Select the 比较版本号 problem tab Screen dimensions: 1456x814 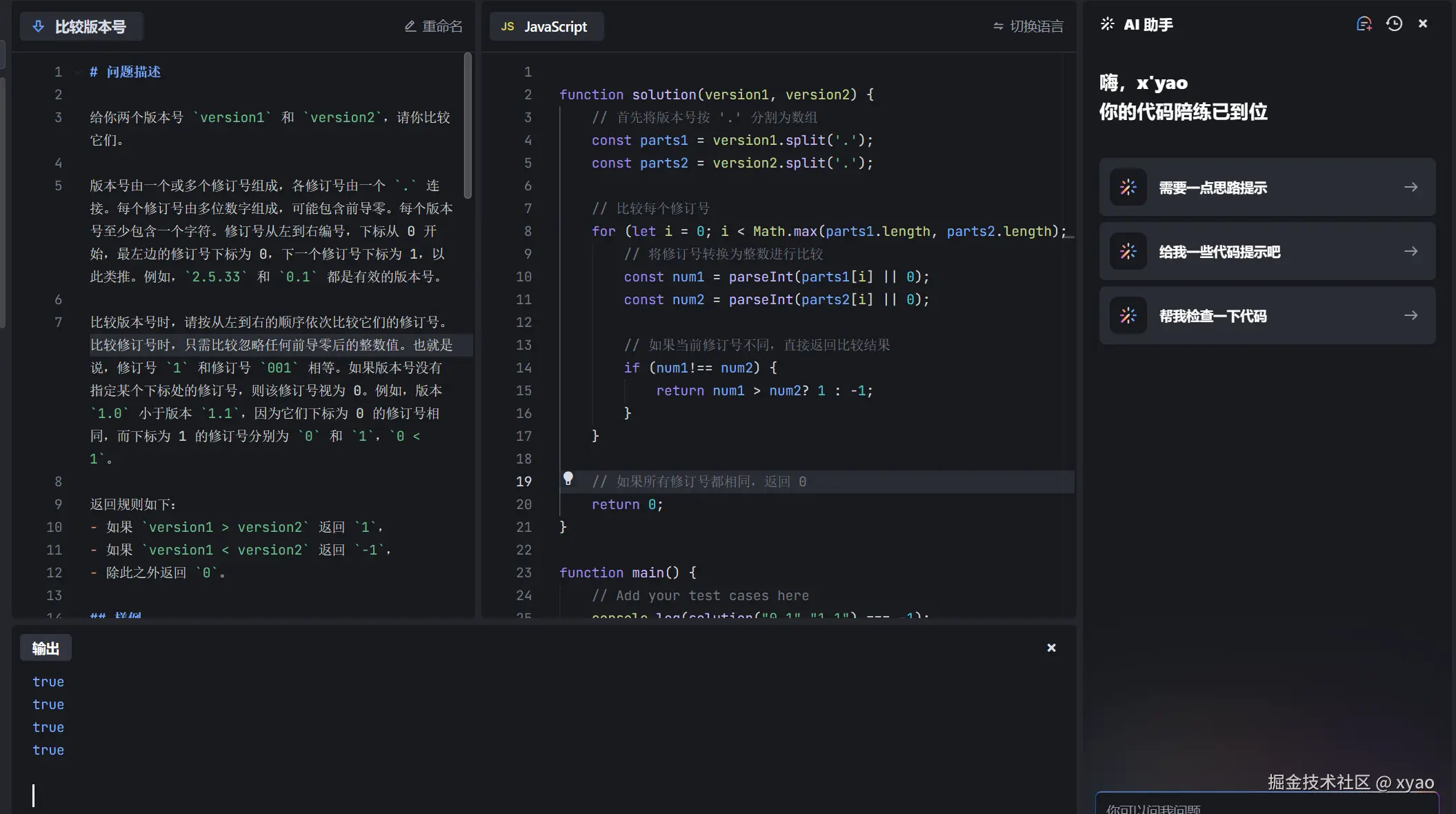click(x=90, y=26)
